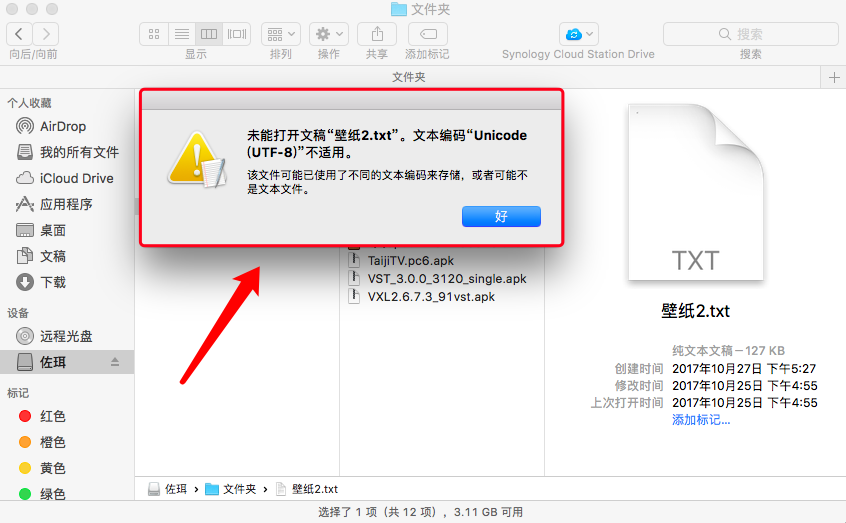Open the arrange (排列) dropdown
The image size is (846, 523).
tap(281, 35)
